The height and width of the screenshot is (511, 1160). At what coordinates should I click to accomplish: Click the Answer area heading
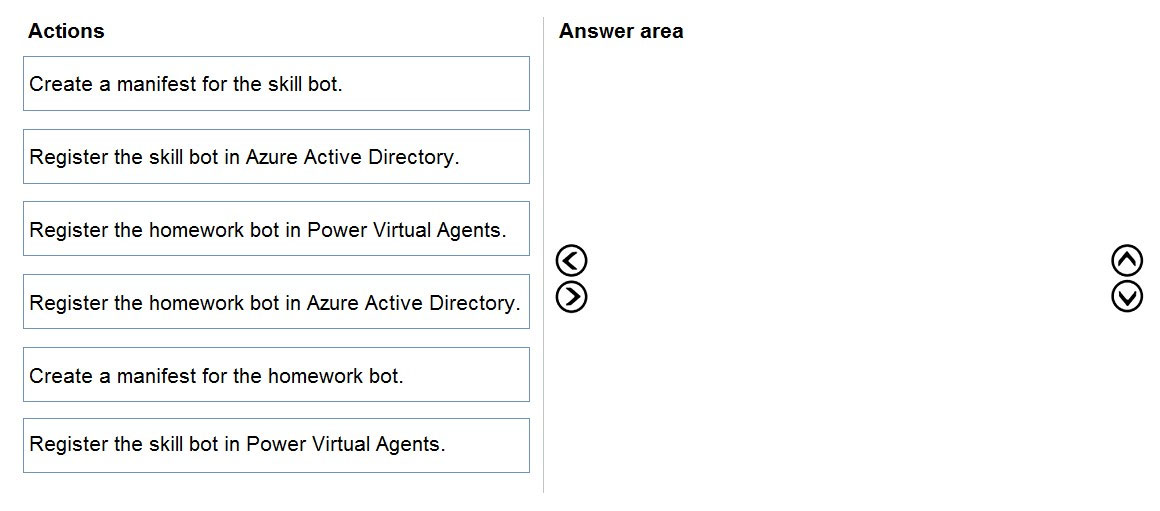click(x=621, y=31)
